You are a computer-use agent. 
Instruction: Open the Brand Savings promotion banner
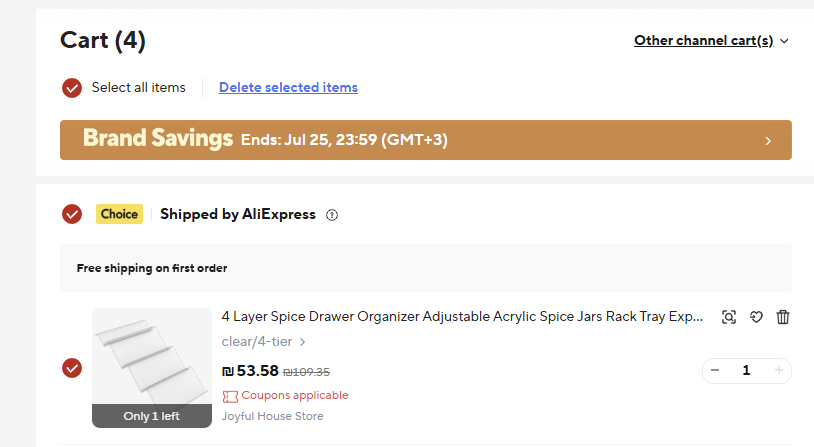[400, 140]
